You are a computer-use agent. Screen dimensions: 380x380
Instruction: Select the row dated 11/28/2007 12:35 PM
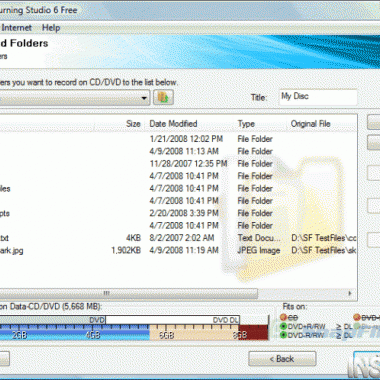point(178,163)
